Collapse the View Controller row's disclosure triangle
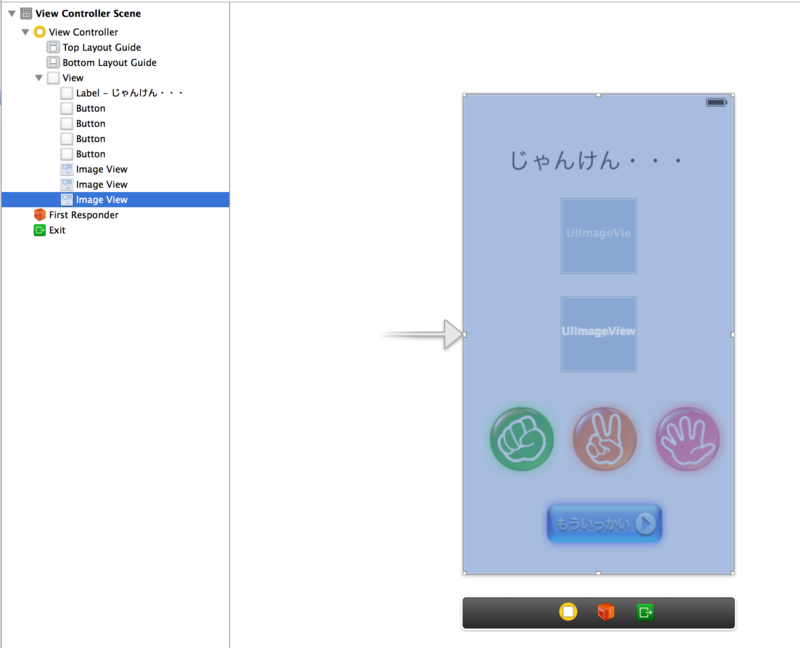 25,32
